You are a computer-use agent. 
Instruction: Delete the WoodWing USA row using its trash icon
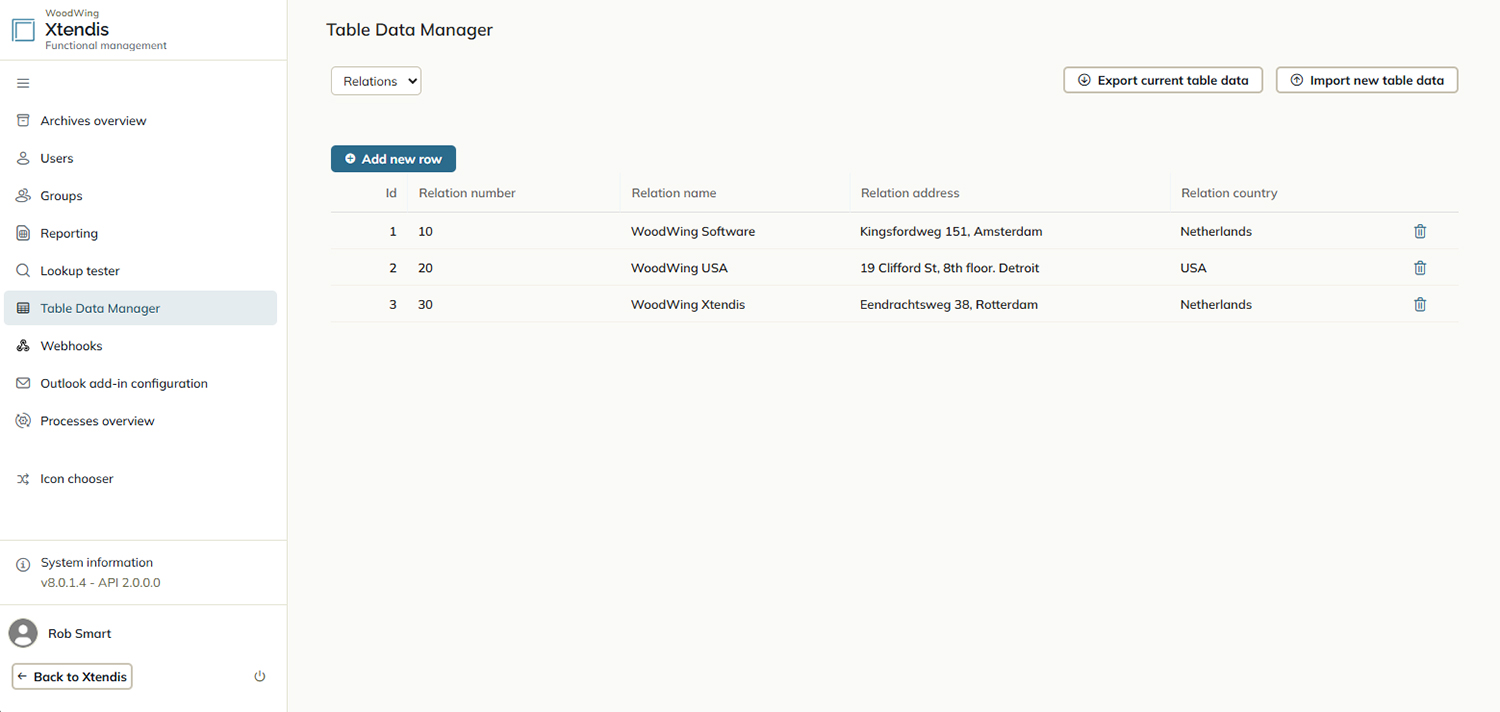tap(1420, 268)
